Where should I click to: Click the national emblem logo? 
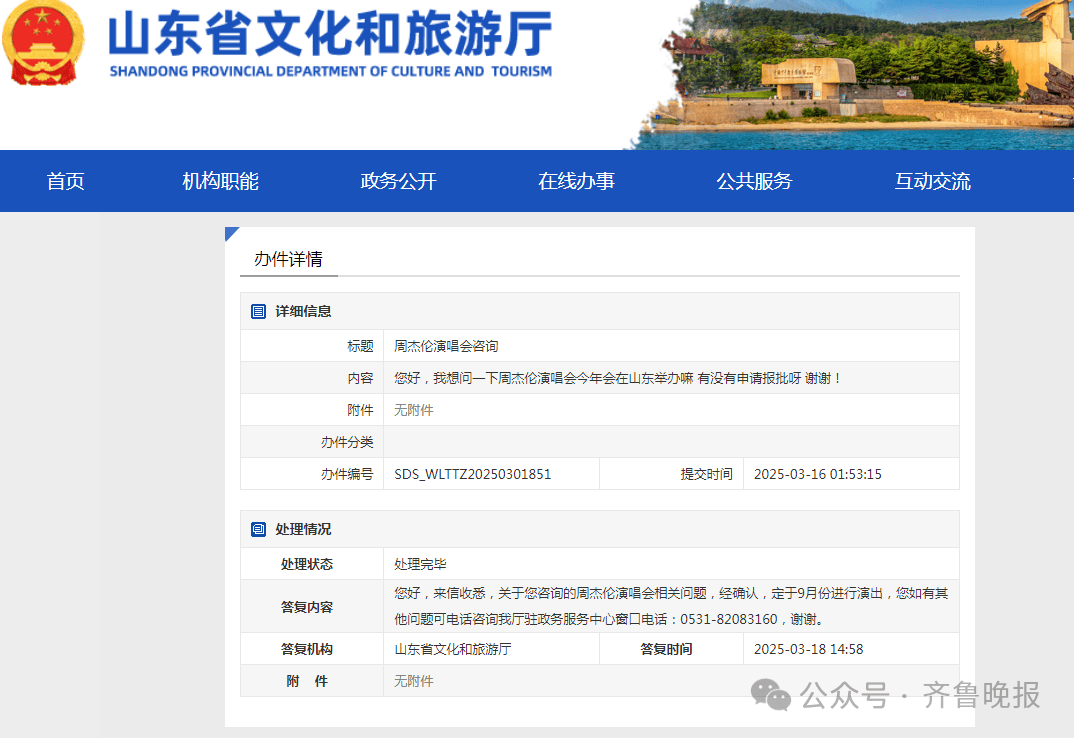click(43, 42)
